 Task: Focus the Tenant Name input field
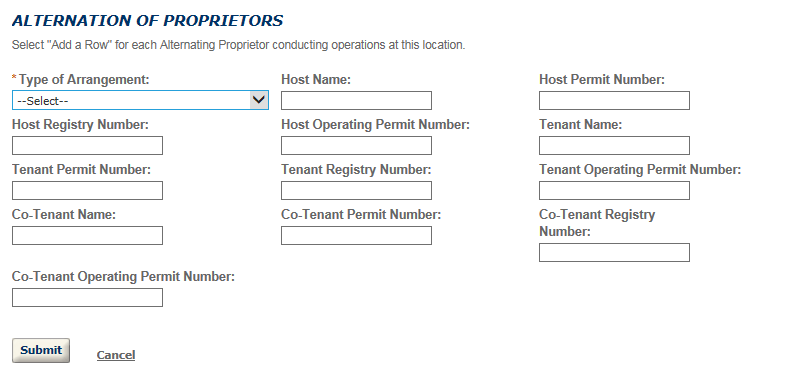(614, 146)
